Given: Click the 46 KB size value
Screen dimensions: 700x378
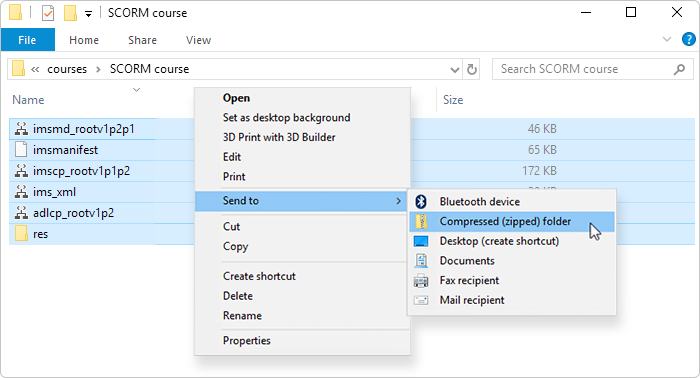Looking at the screenshot, I should [x=542, y=129].
